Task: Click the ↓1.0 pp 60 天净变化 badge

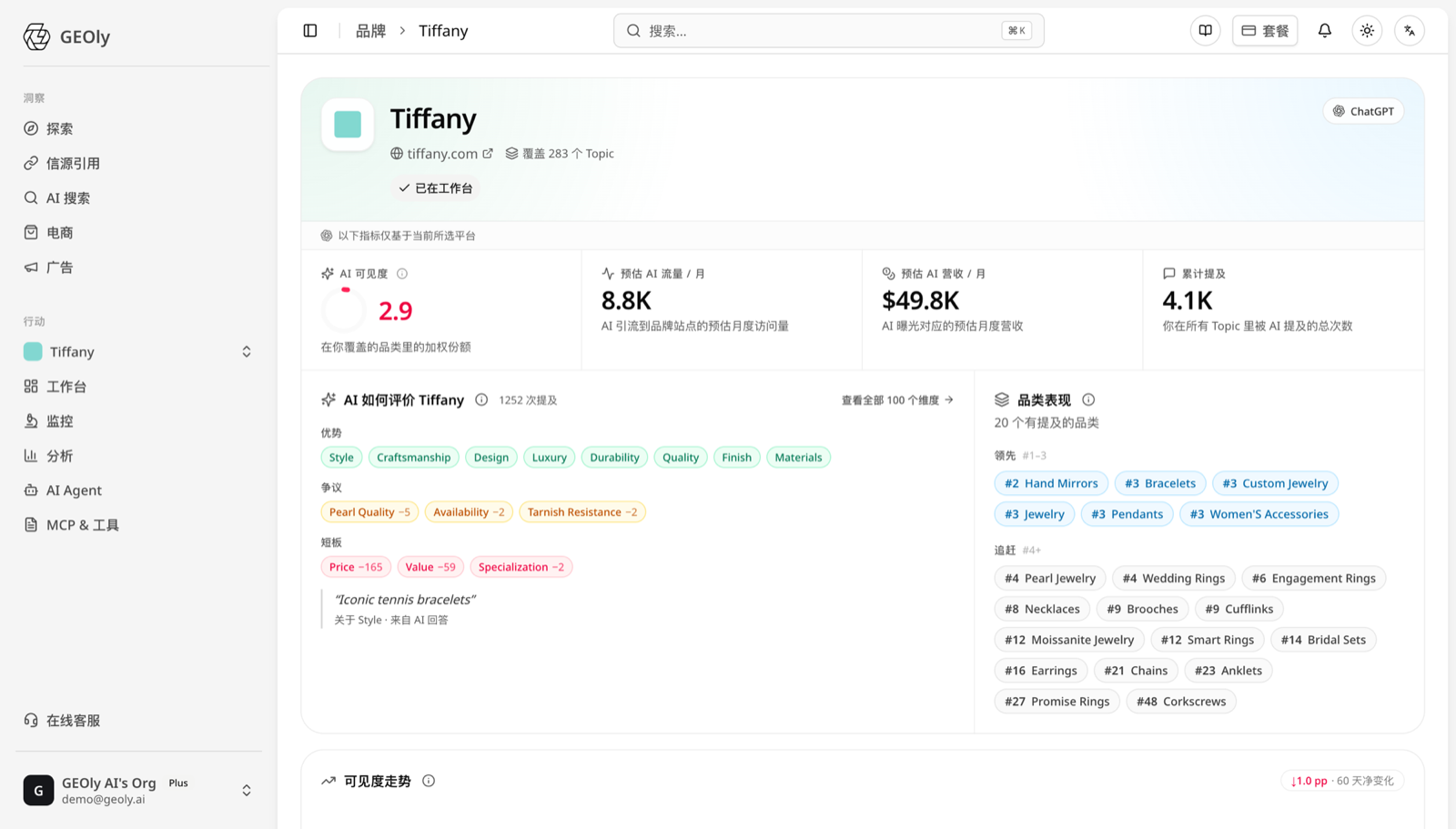Action: (1342, 781)
